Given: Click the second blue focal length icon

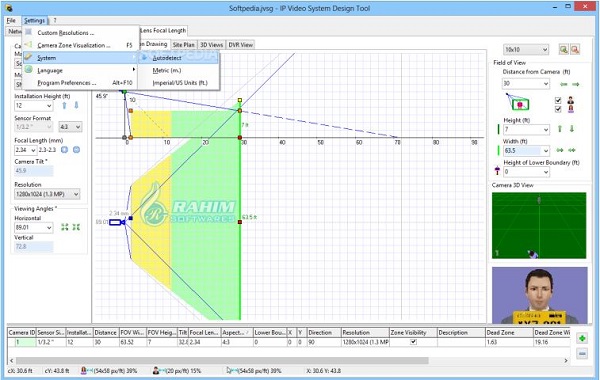Looking at the screenshot, I should pos(77,150).
